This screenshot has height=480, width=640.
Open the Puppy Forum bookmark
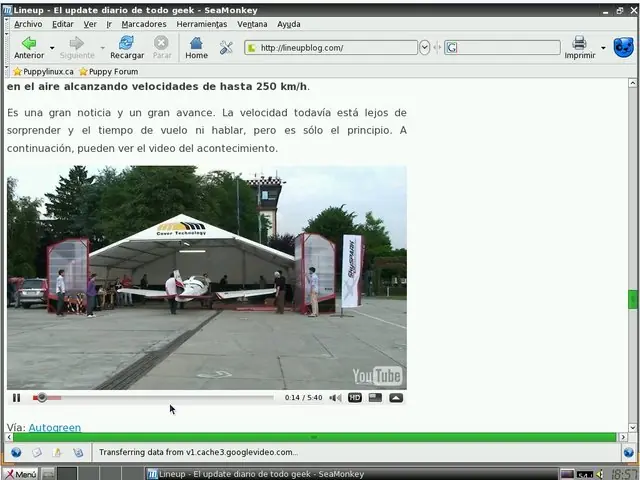pyautogui.click(x=109, y=72)
